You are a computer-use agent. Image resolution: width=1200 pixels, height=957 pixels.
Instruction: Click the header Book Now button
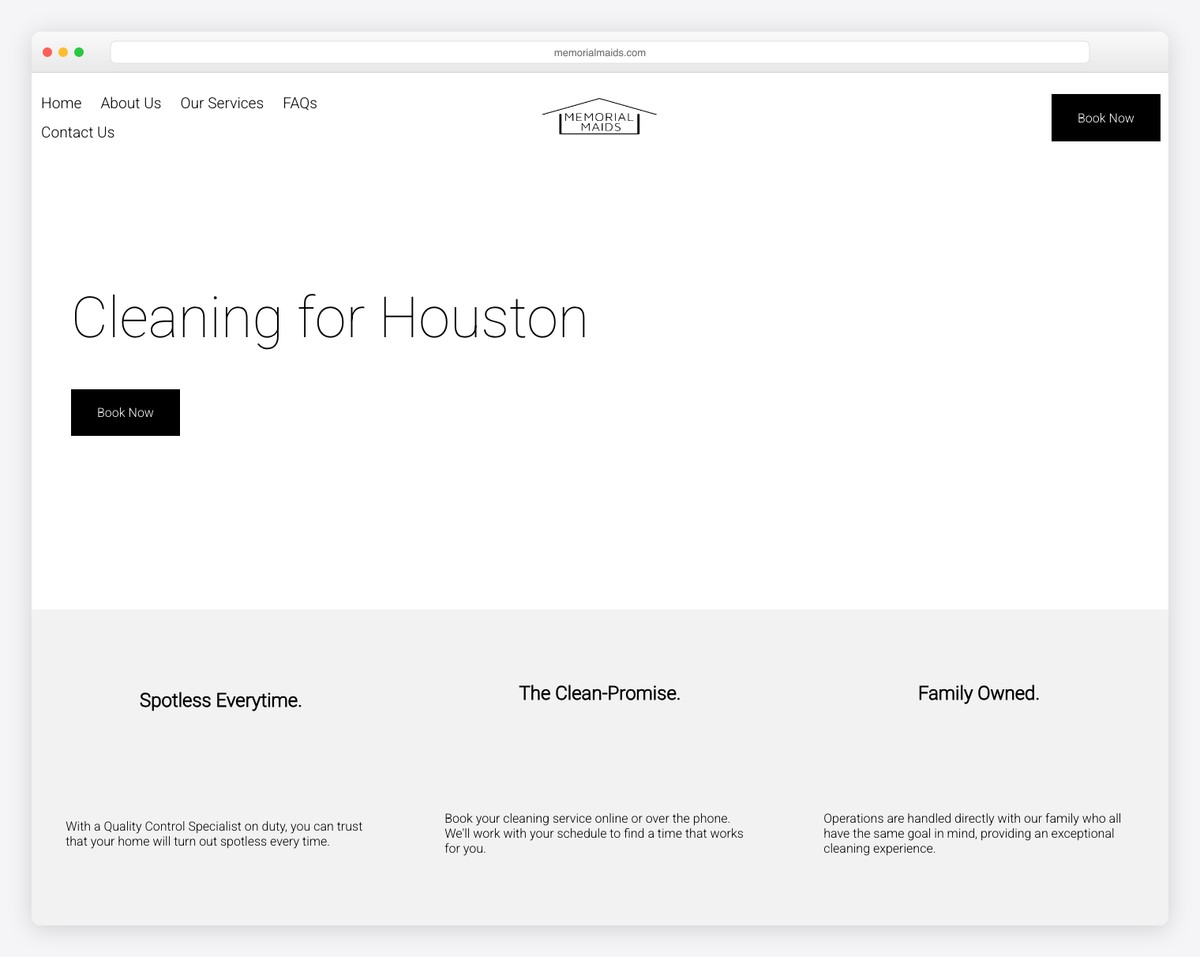click(1105, 117)
